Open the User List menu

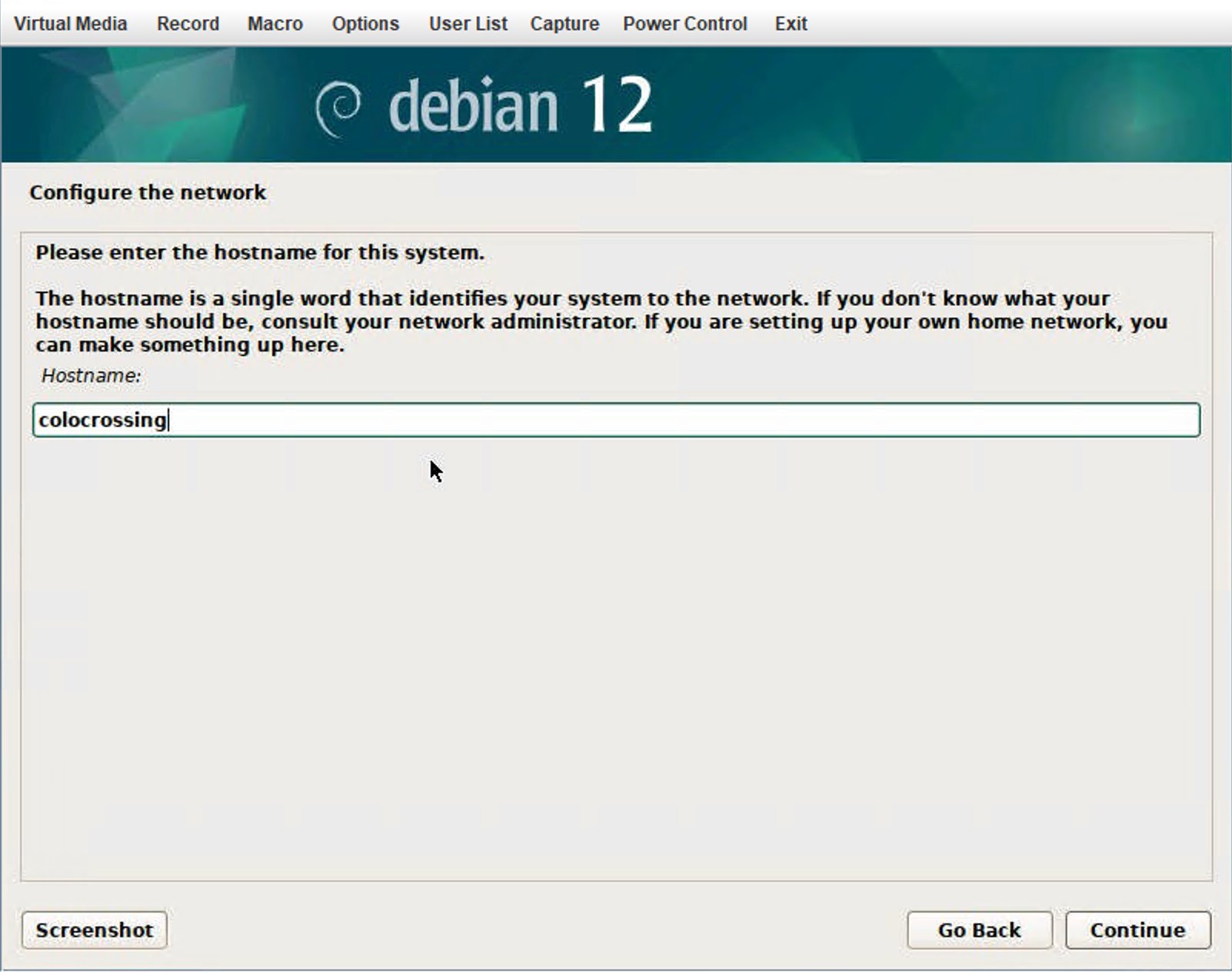pos(468,24)
